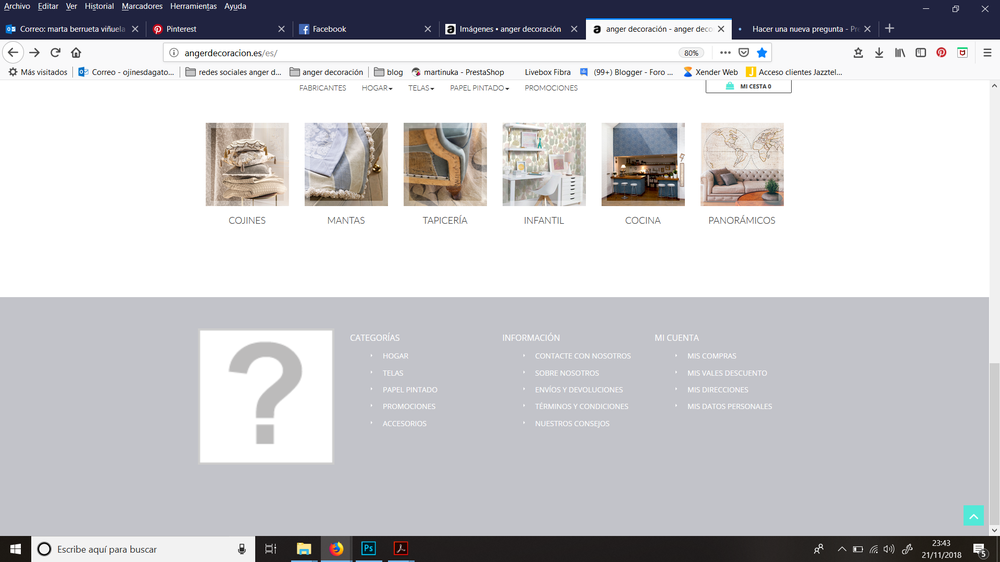Save page to Pocket
The image size is (1000, 562).
coord(744,53)
